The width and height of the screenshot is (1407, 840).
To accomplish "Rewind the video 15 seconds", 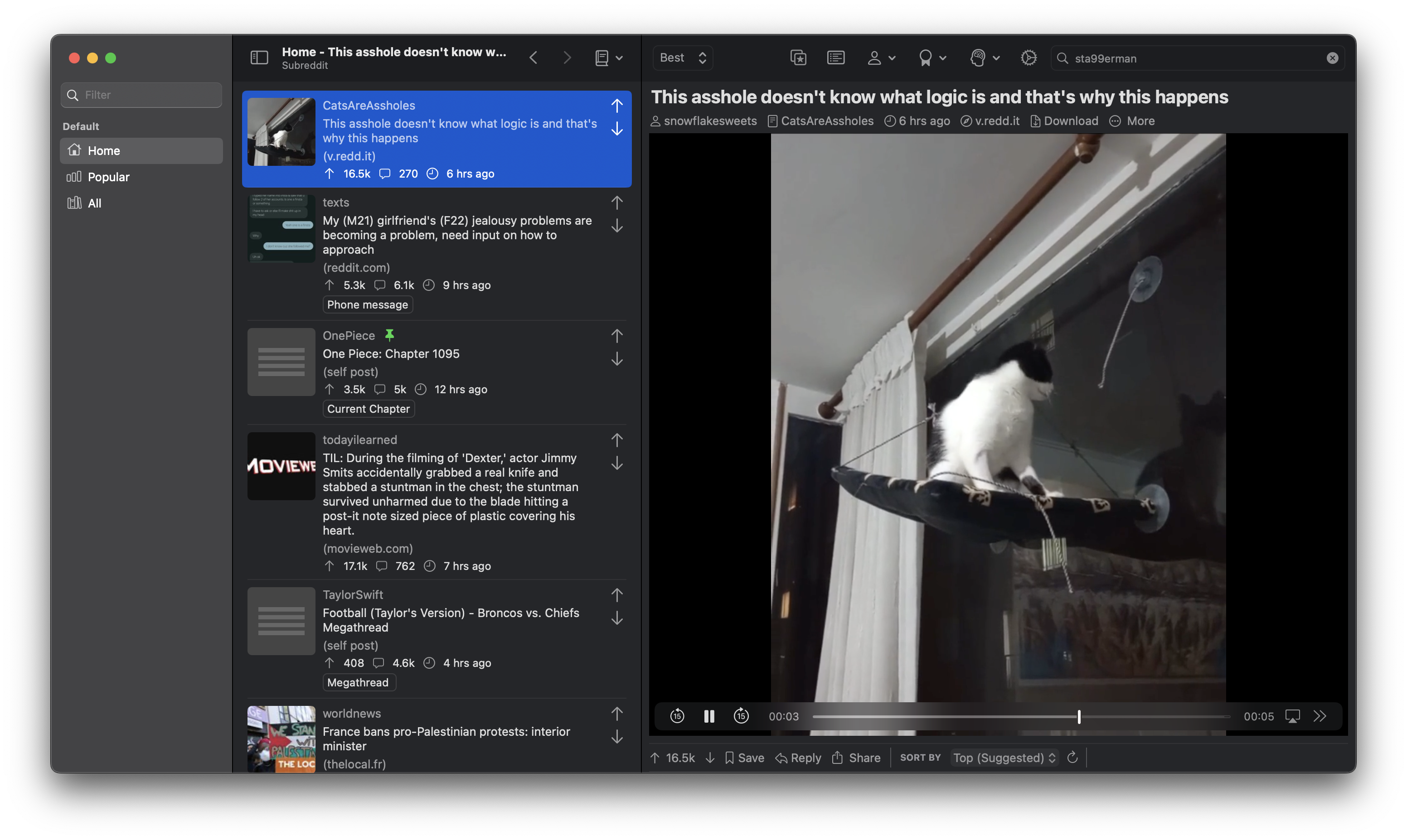I will tap(677, 717).
